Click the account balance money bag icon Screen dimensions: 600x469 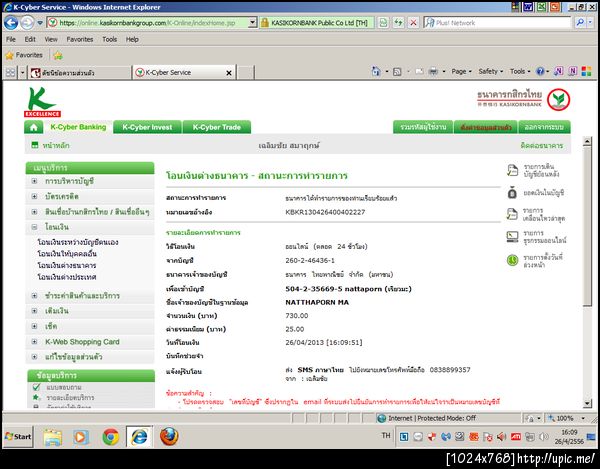512,192
